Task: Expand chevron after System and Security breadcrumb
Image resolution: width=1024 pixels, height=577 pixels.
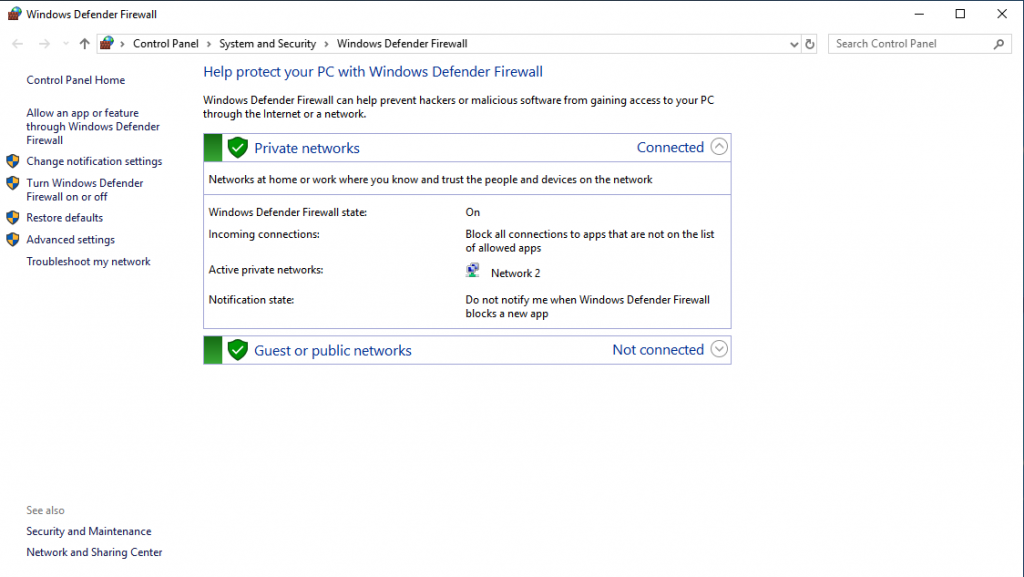Action: (327, 44)
